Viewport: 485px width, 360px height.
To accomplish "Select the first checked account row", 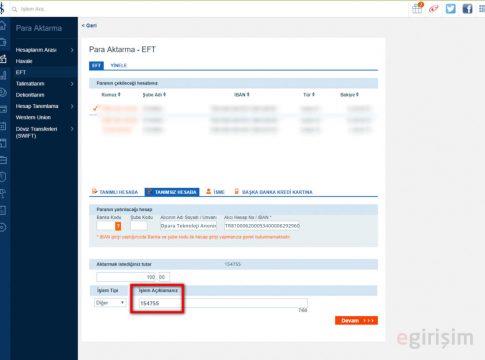I will tap(233, 109).
